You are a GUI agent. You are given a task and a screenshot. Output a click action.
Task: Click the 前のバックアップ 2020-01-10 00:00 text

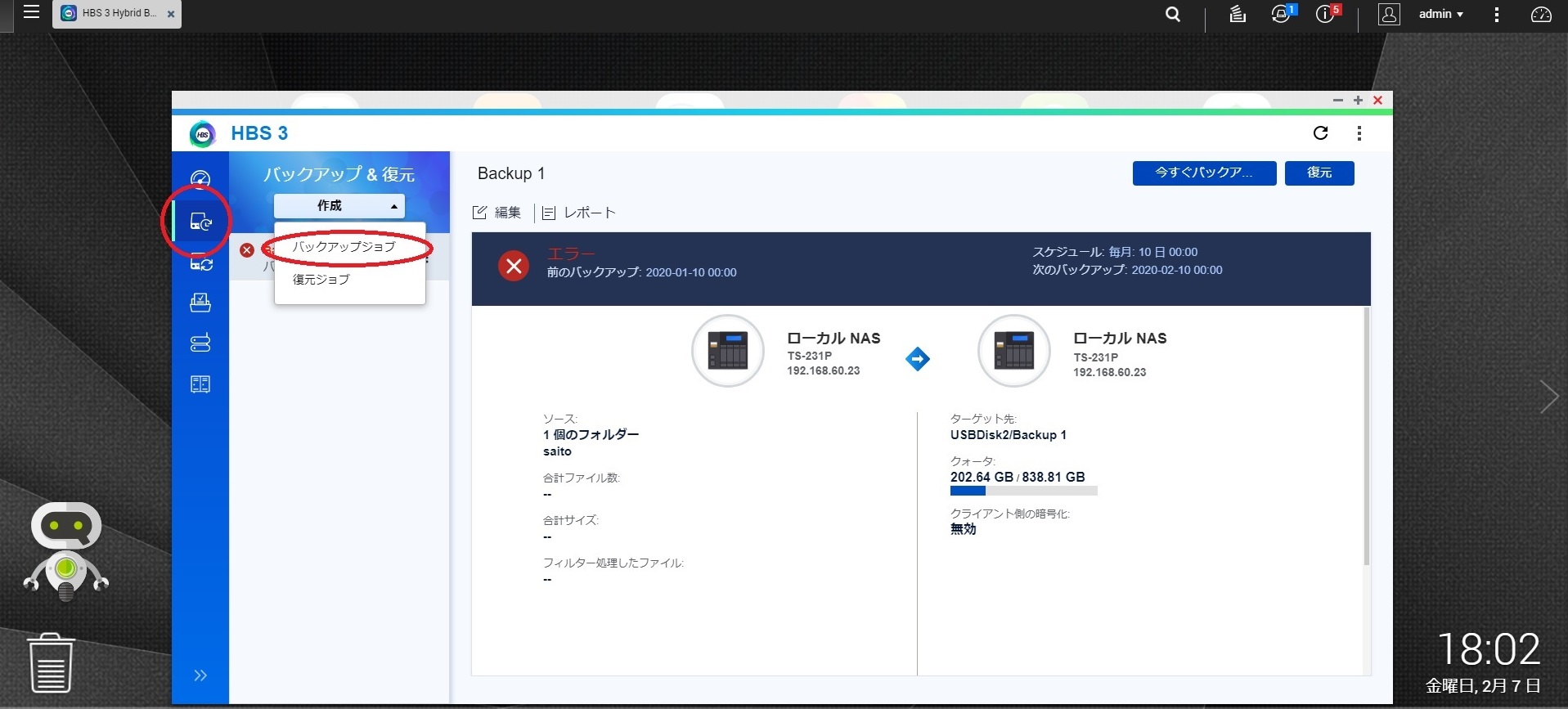coord(642,272)
